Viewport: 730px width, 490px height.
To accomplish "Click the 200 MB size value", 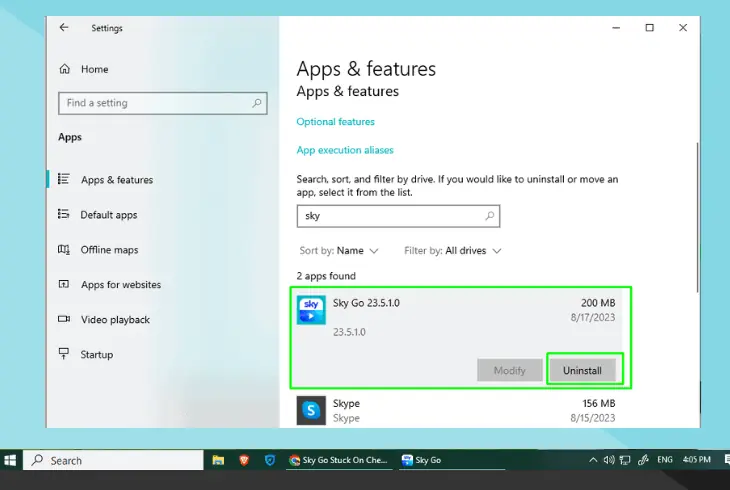I will [598, 303].
